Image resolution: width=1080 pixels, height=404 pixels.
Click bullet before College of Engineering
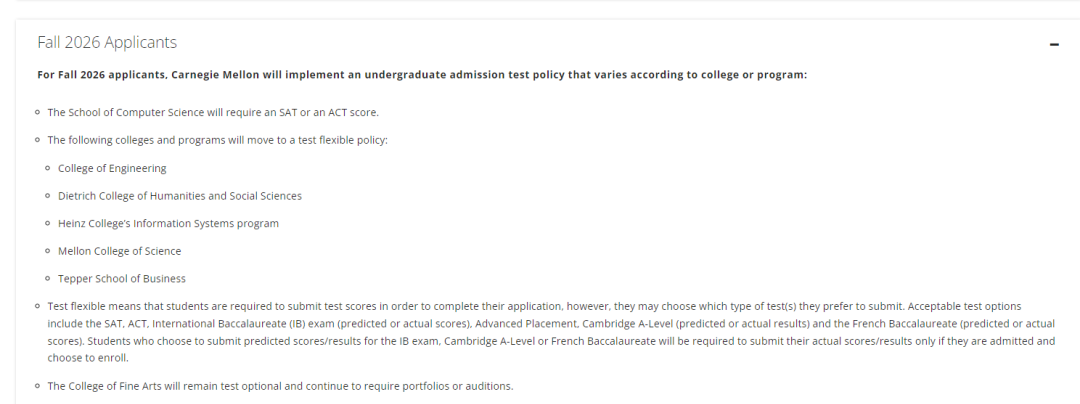point(48,168)
